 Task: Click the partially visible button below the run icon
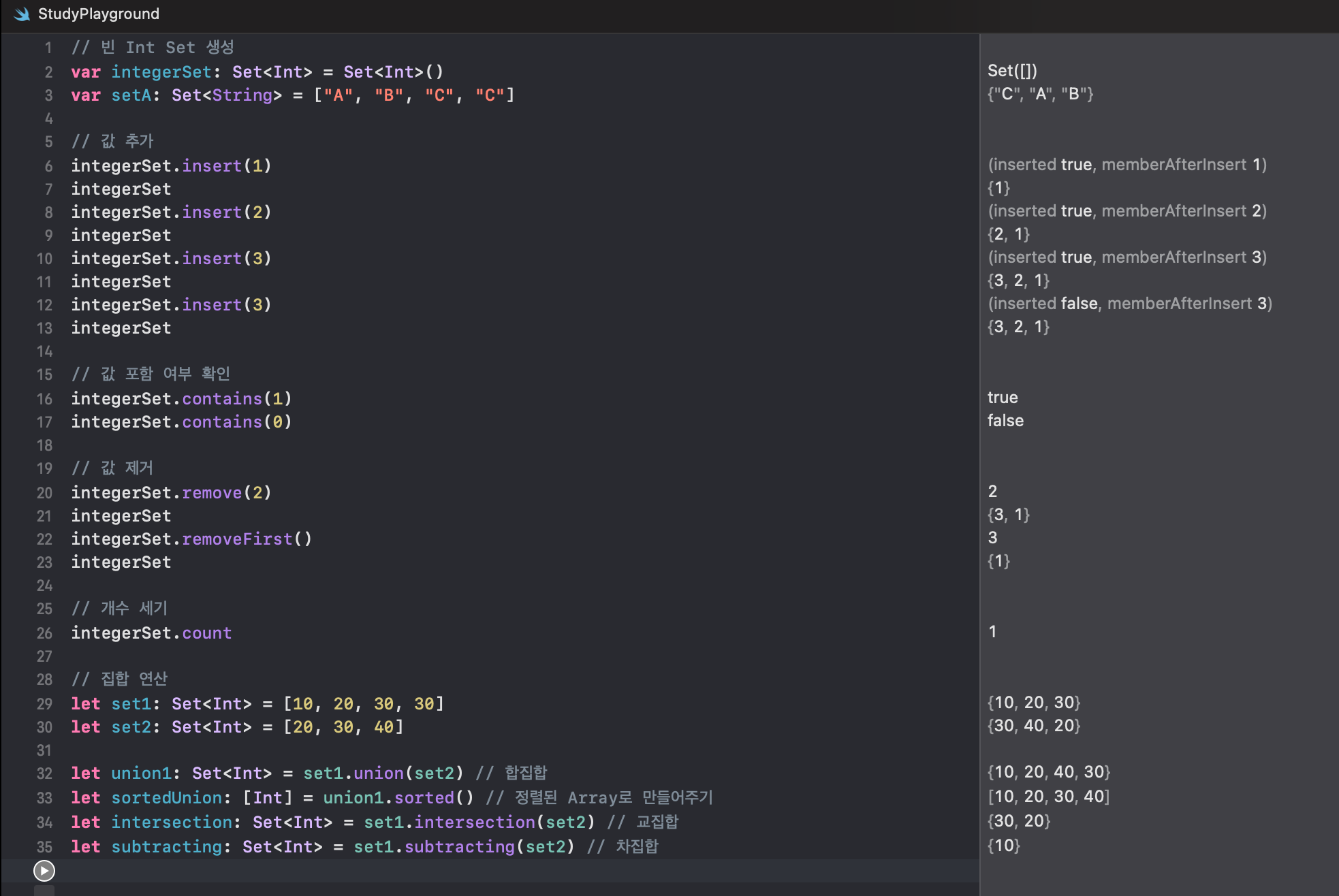44,891
